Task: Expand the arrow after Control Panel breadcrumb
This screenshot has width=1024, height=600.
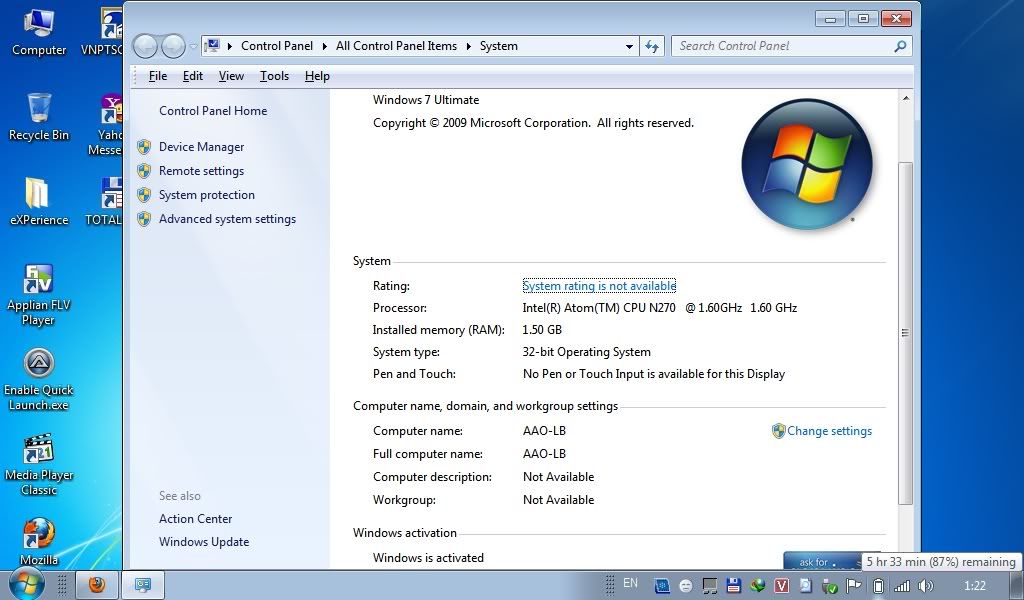Action: pyautogui.click(x=325, y=46)
